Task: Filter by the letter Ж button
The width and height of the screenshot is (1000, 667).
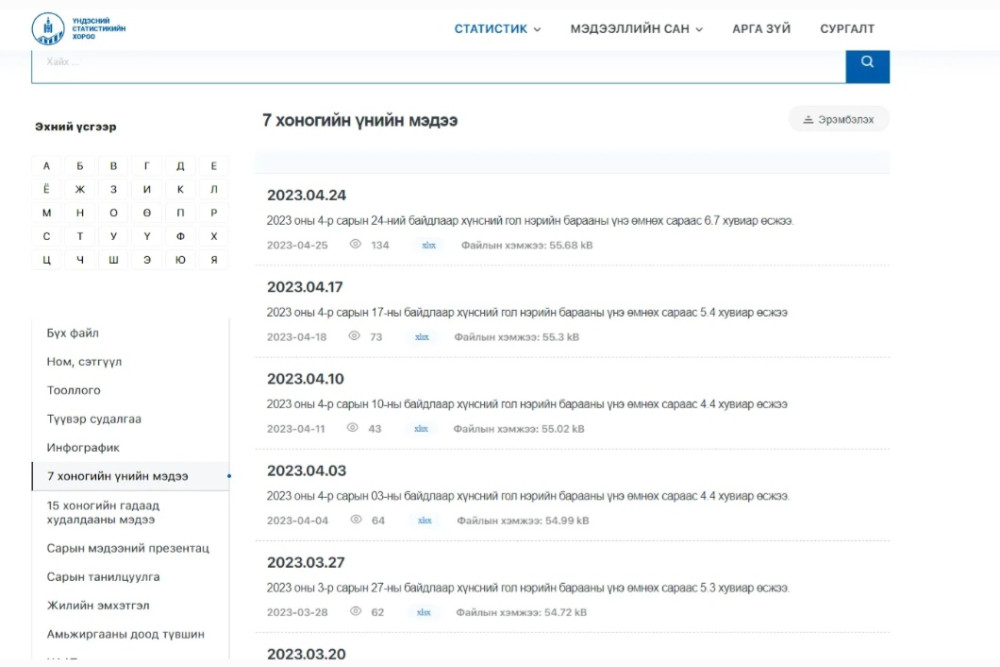Action: tap(80, 189)
